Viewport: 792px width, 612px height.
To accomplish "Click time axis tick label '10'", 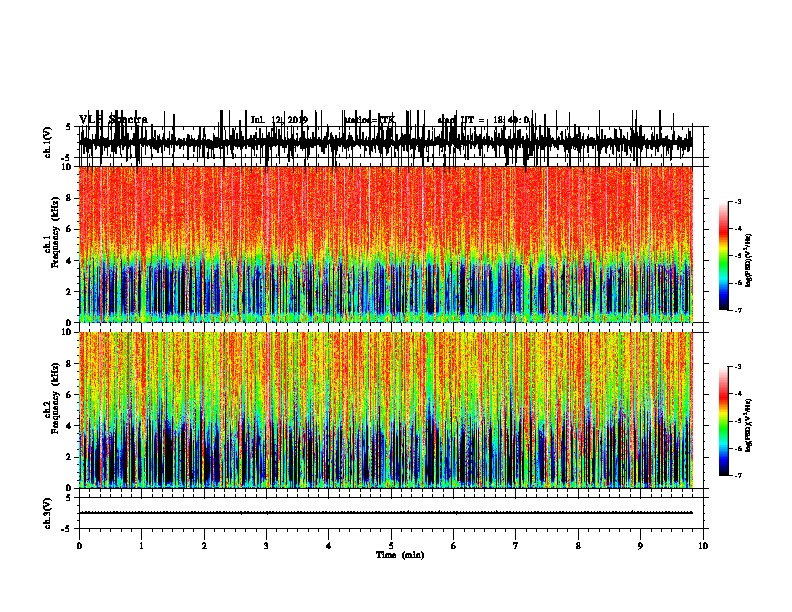I will pyautogui.click(x=703, y=546).
